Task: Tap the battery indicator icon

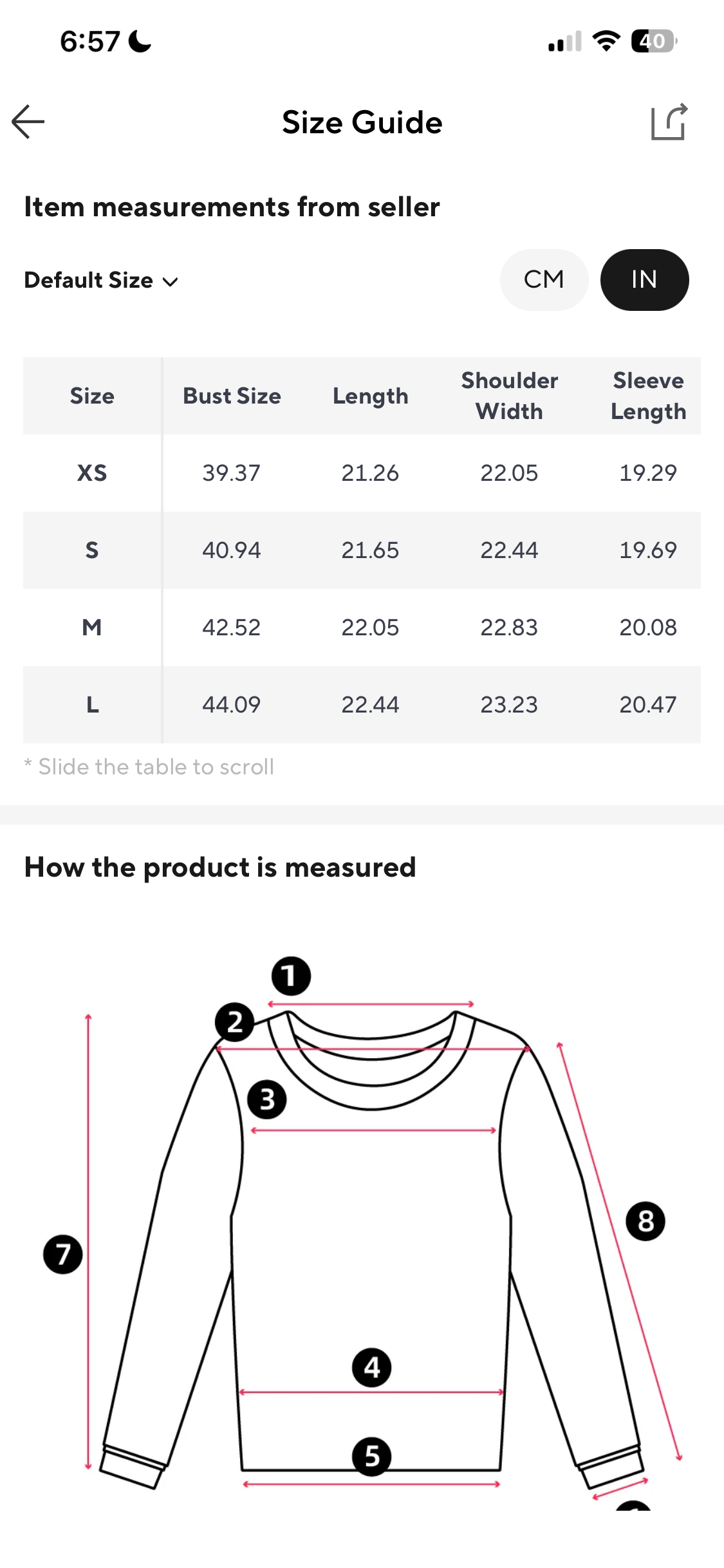Action: coord(653,41)
